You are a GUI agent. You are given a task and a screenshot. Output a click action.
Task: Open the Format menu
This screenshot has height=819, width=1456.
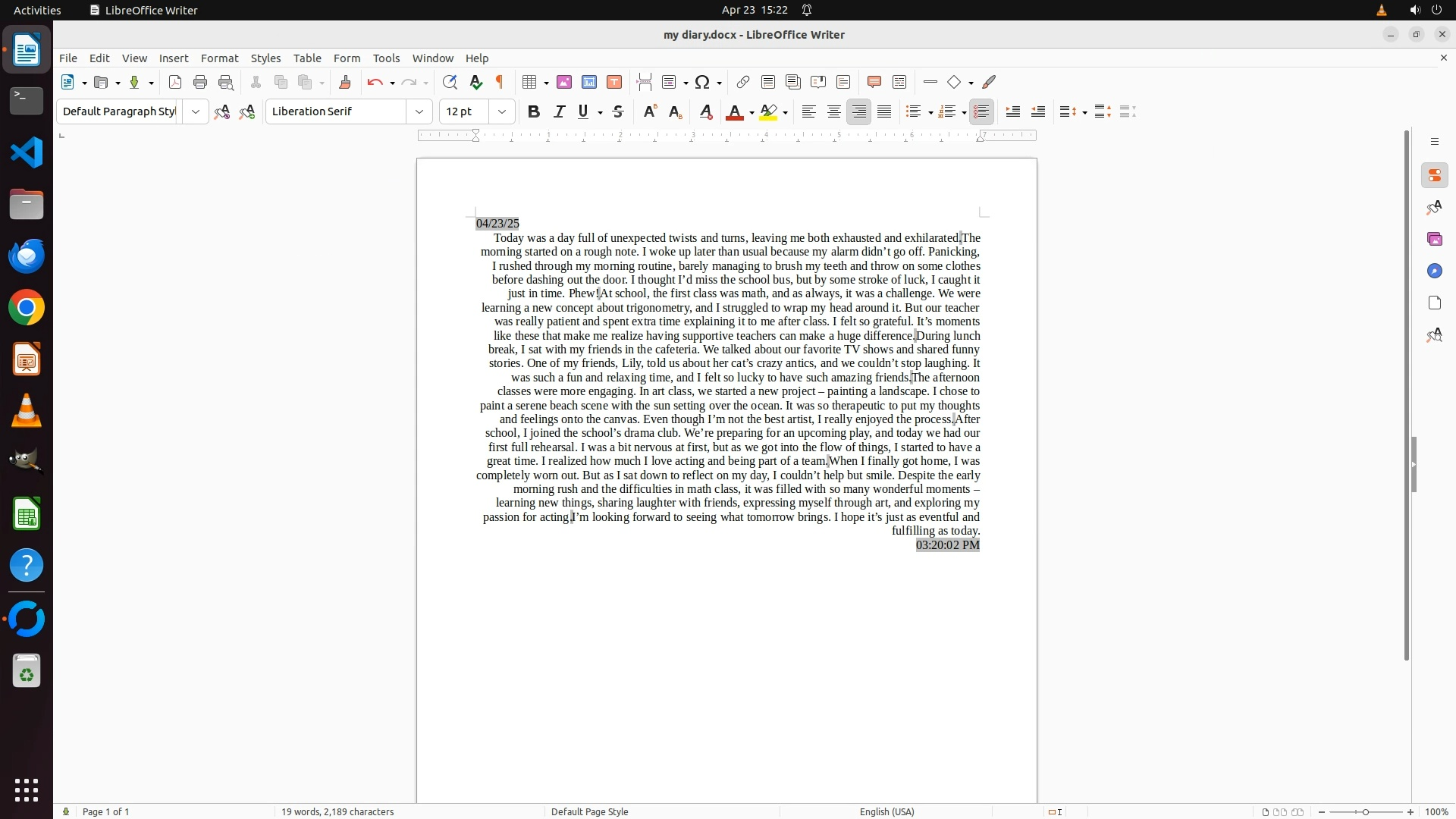219,58
